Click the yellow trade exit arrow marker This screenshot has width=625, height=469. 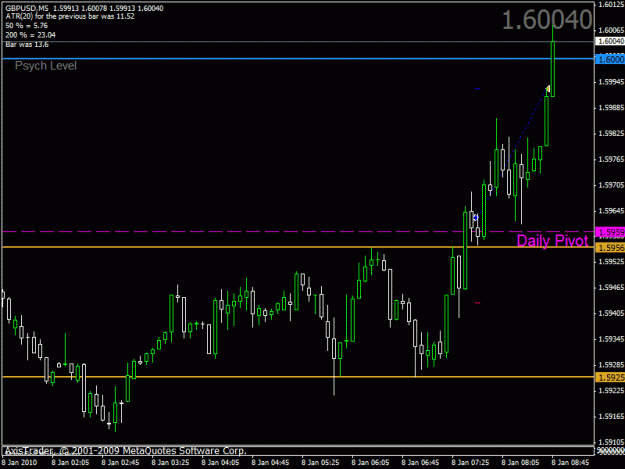[548, 88]
